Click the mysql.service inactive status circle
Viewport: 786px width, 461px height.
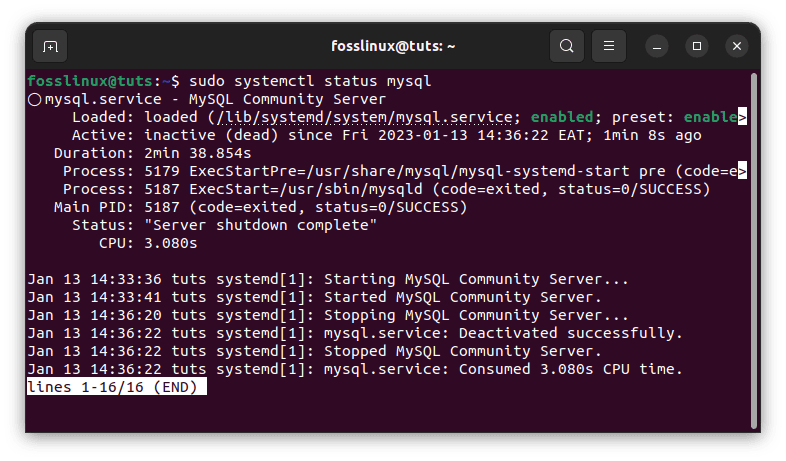(x=34, y=100)
